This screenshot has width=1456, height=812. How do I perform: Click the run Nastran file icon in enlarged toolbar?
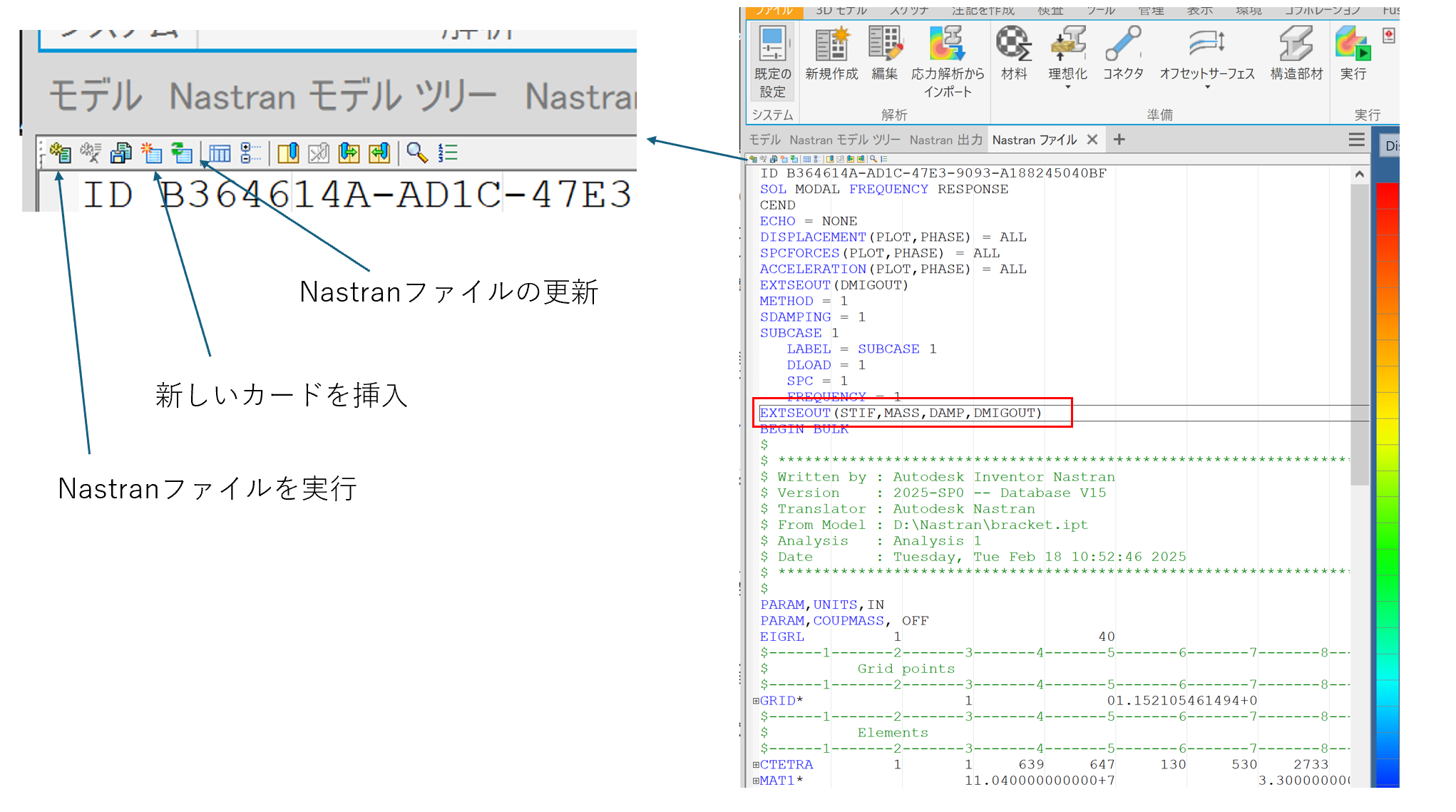coord(60,153)
